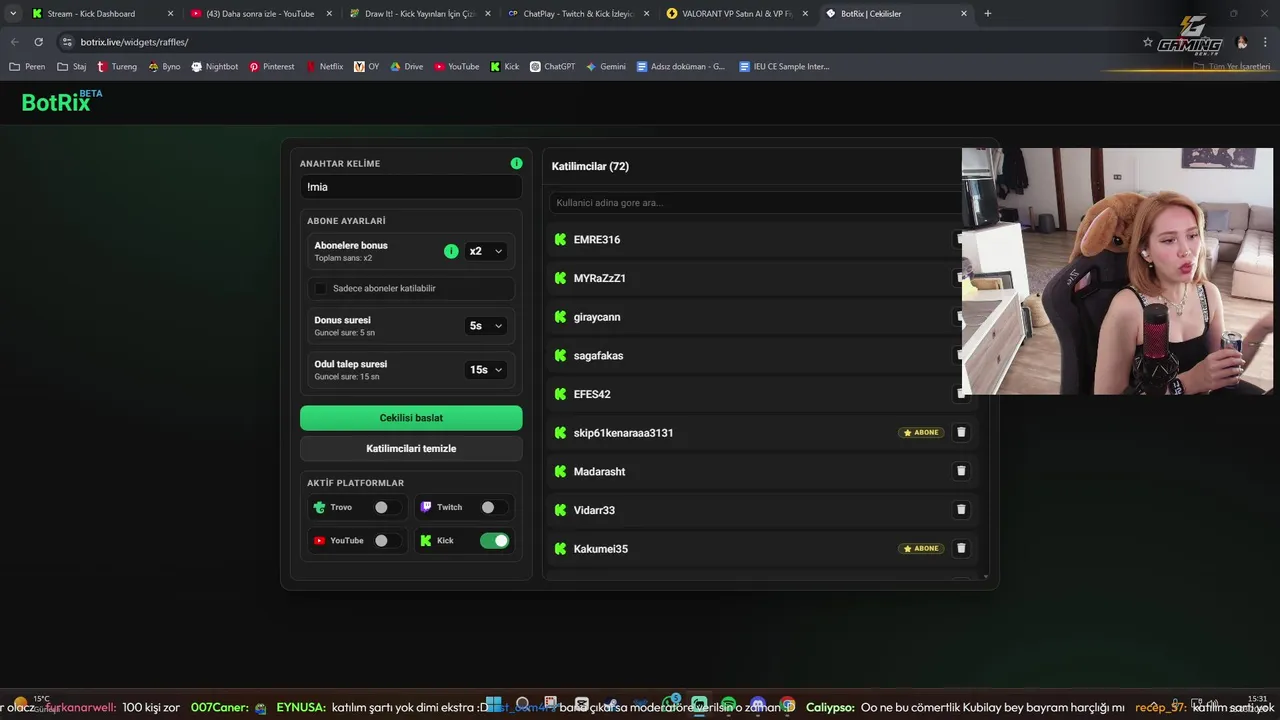
Task: Open tab search dropdown arrow
Action: pos(13,14)
